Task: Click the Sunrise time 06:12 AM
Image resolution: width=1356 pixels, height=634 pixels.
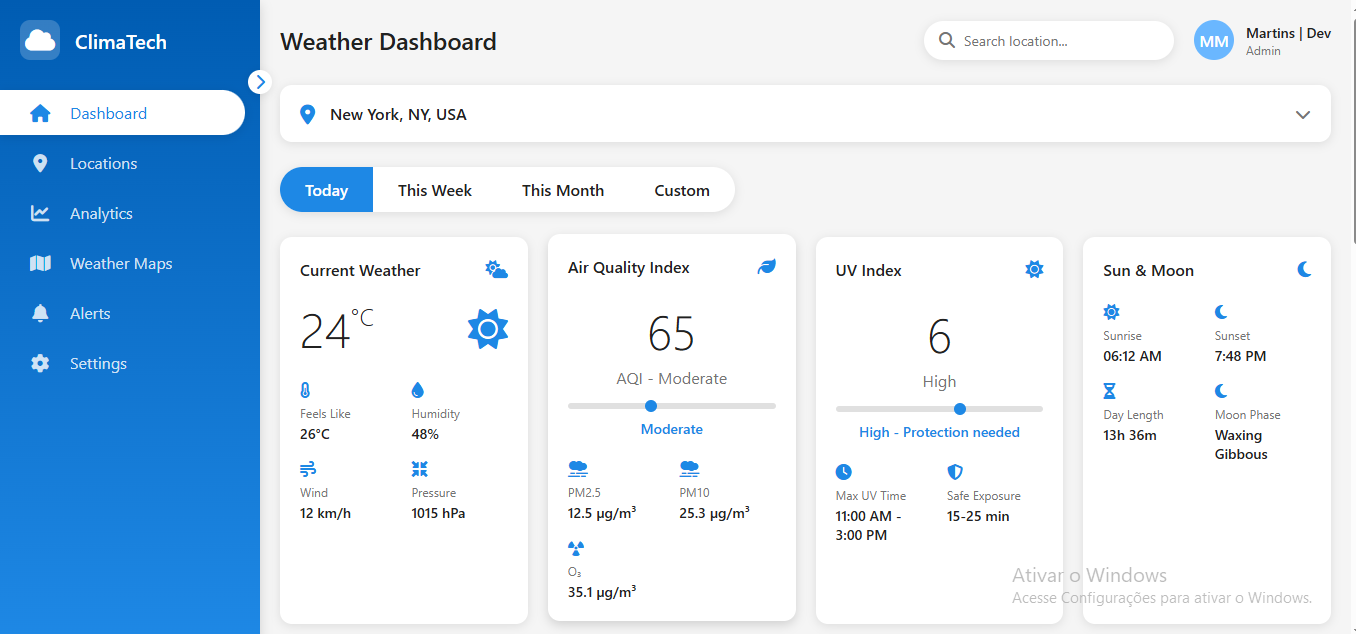Action: click(x=1132, y=356)
